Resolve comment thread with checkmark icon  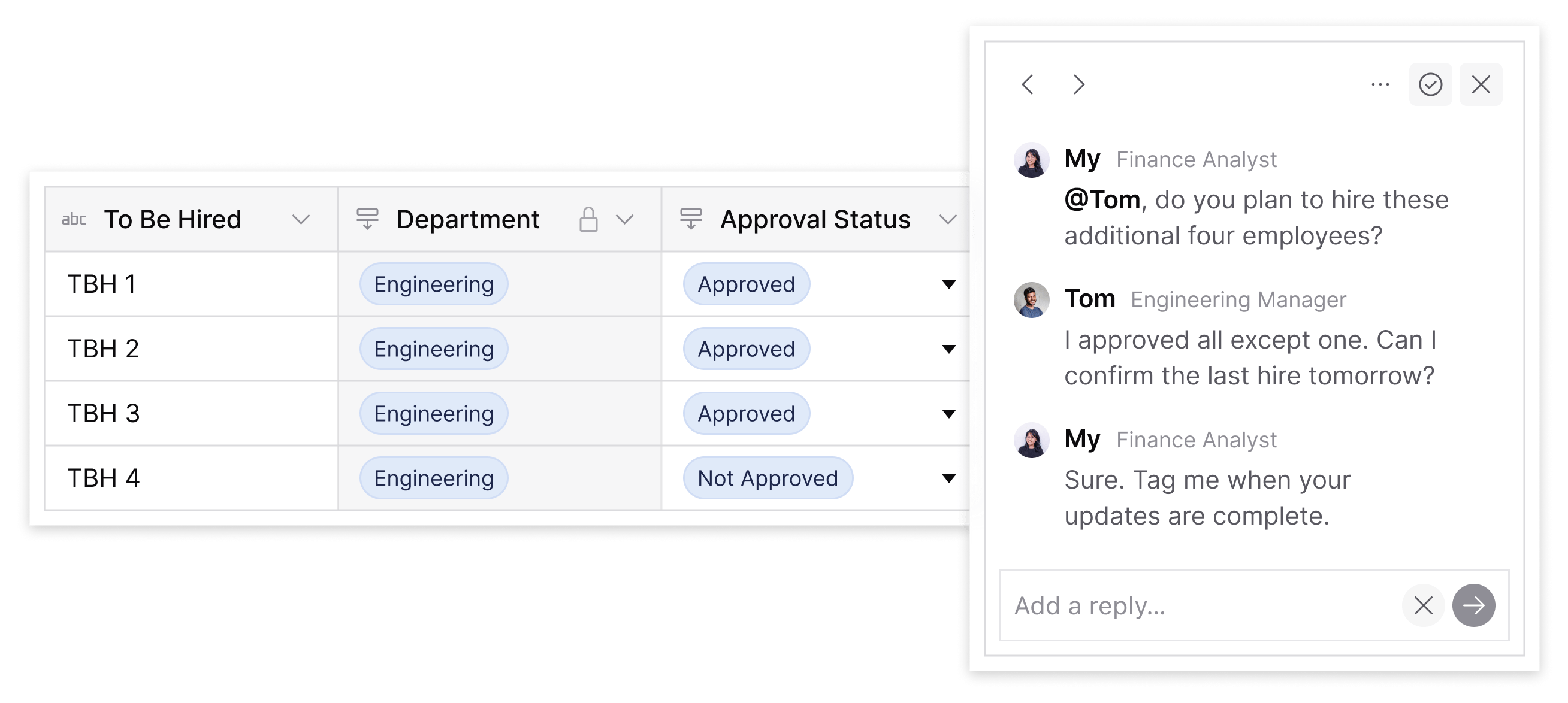(1430, 84)
